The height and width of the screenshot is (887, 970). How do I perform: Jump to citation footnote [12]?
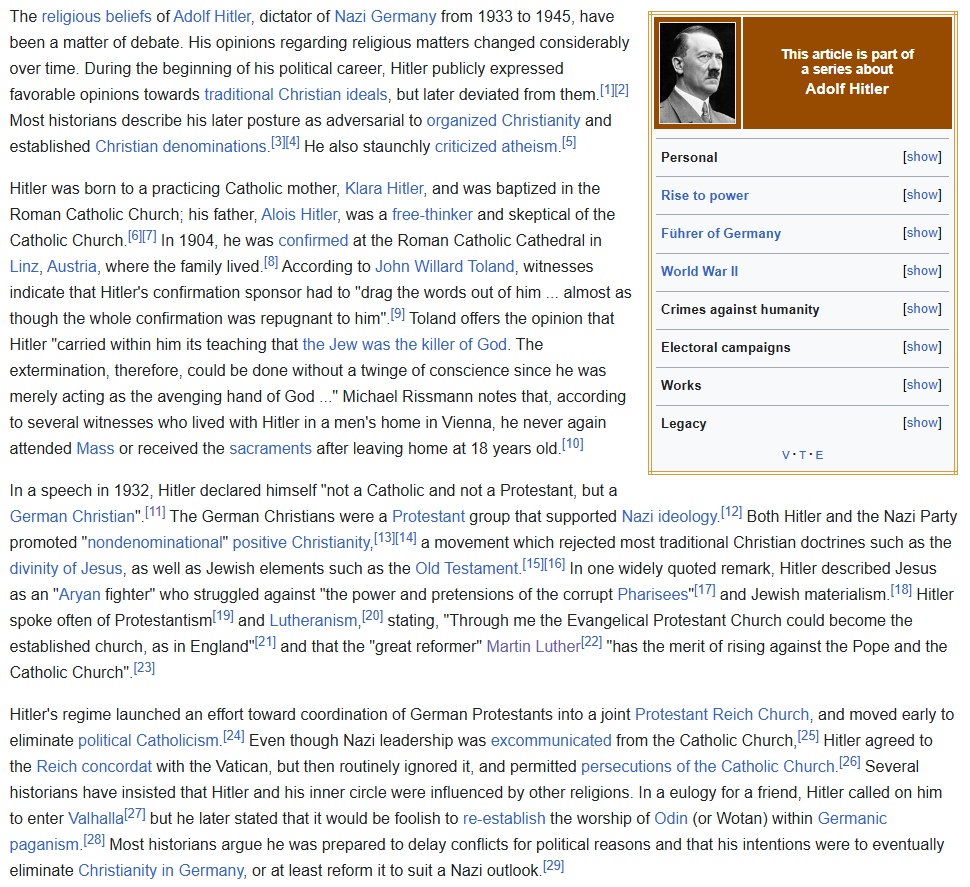(731, 512)
